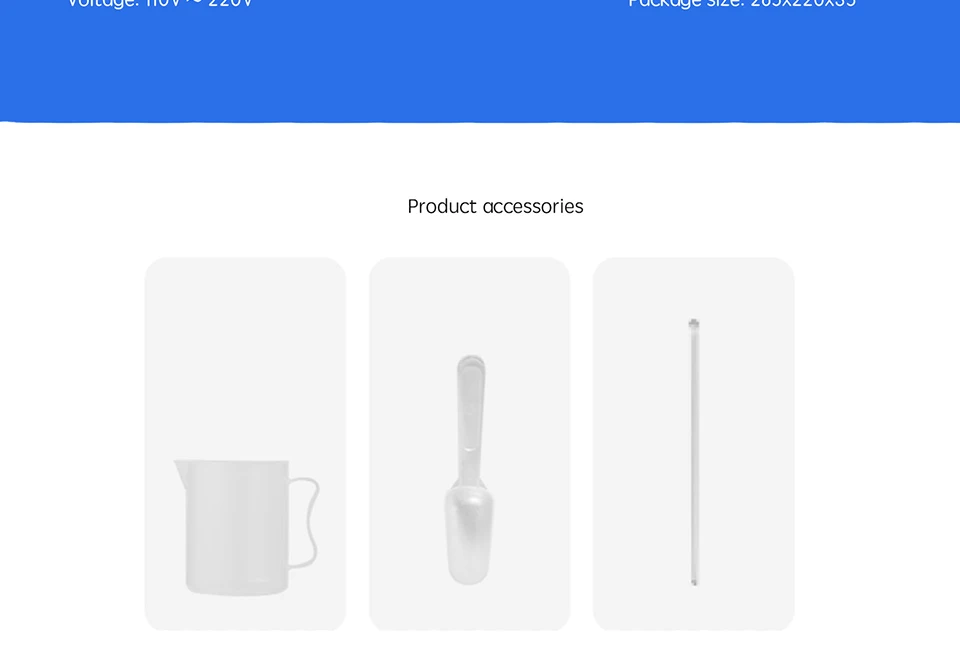This screenshot has height=657, width=960.
Task: Click the 'Voltage: 110V ~ 220V' specification text
Action: pyautogui.click(x=159, y=4)
